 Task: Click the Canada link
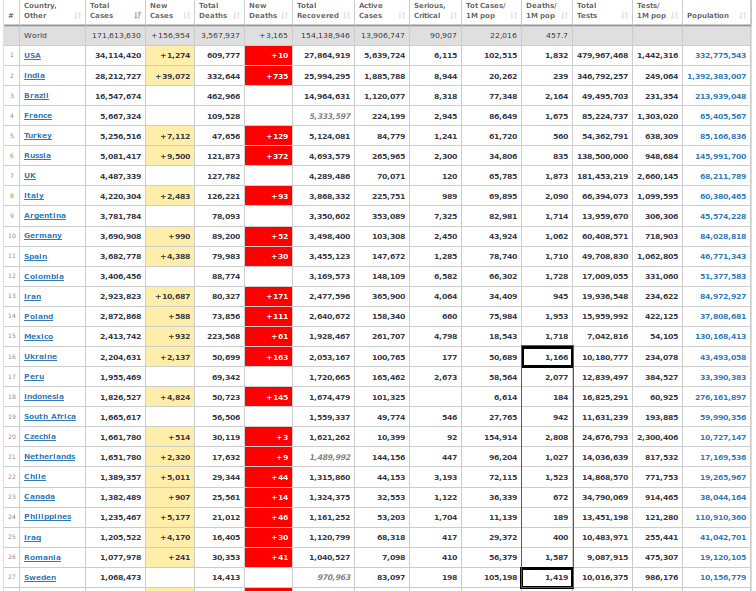pos(40,497)
